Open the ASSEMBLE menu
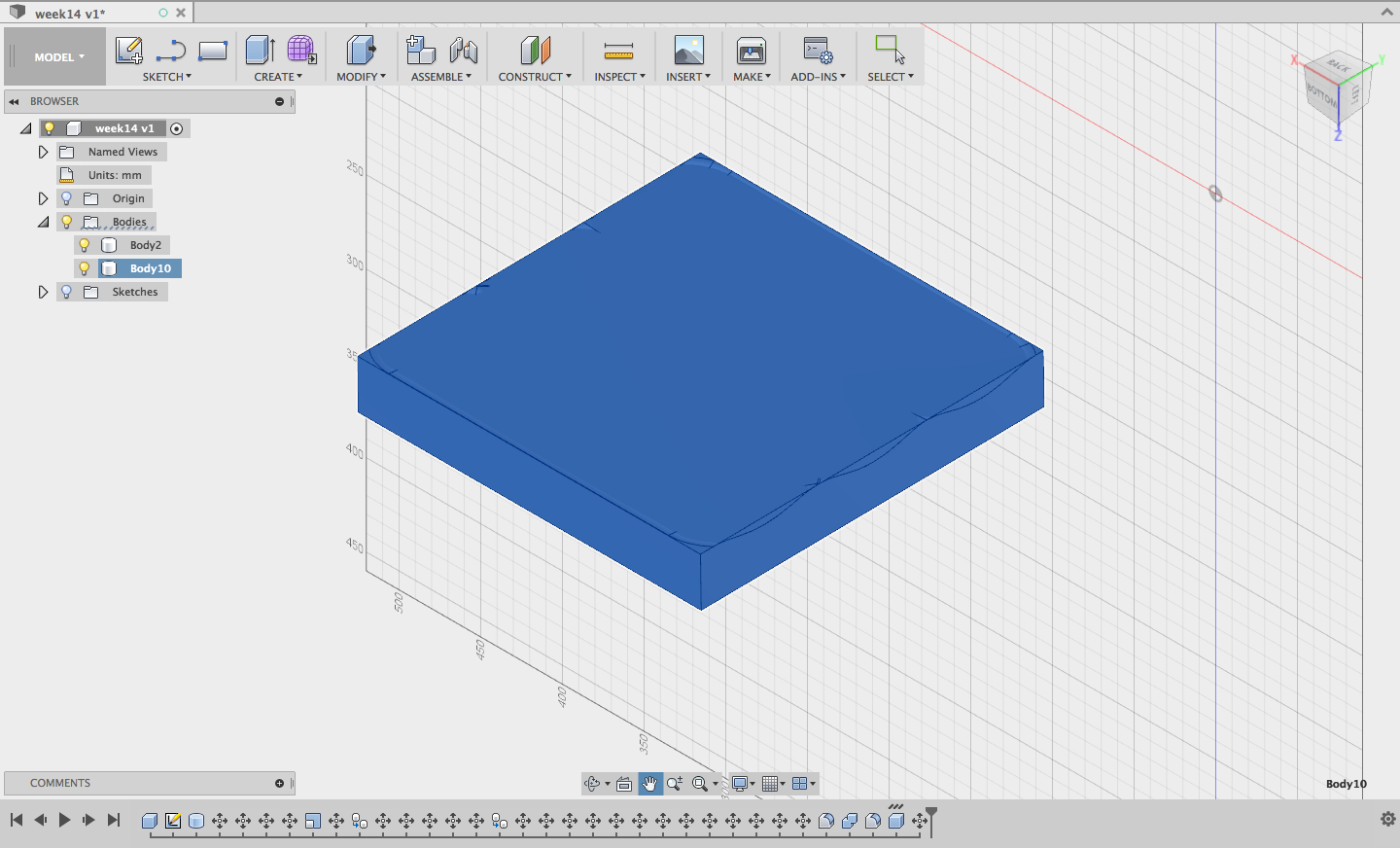The height and width of the screenshot is (848, 1400). [441, 77]
